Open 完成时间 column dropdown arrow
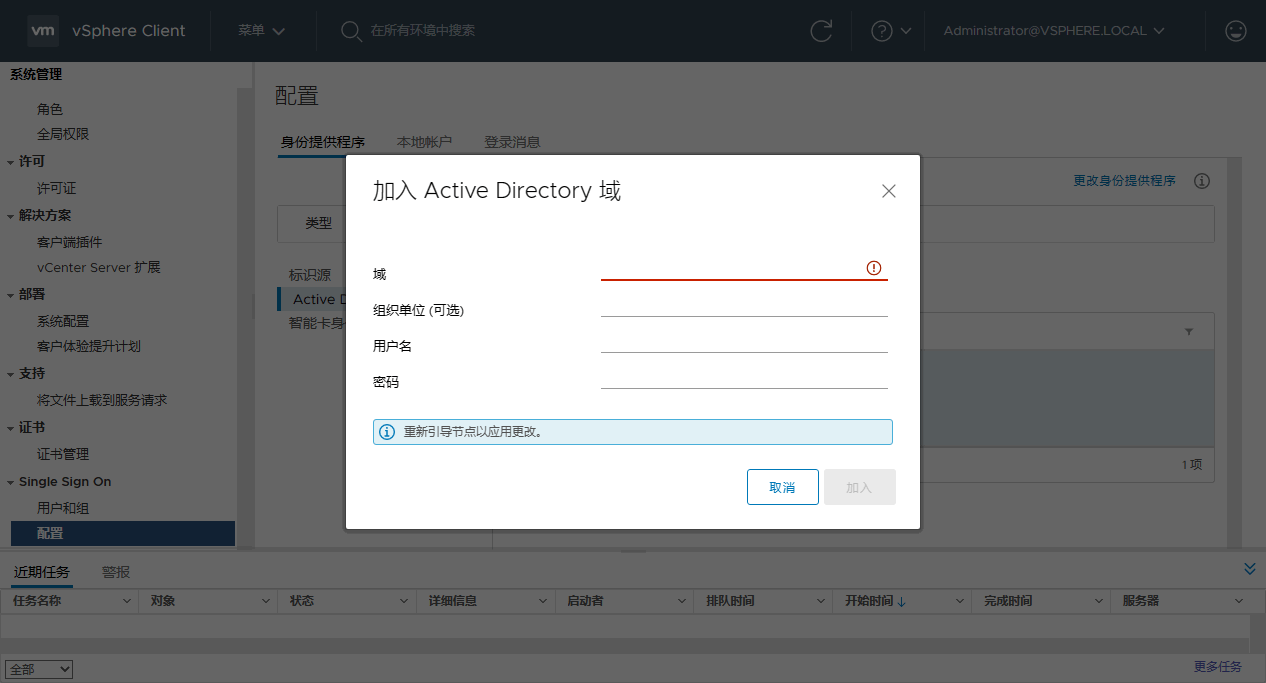Viewport: 1266px width, 683px height. click(x=1100, y=601)
